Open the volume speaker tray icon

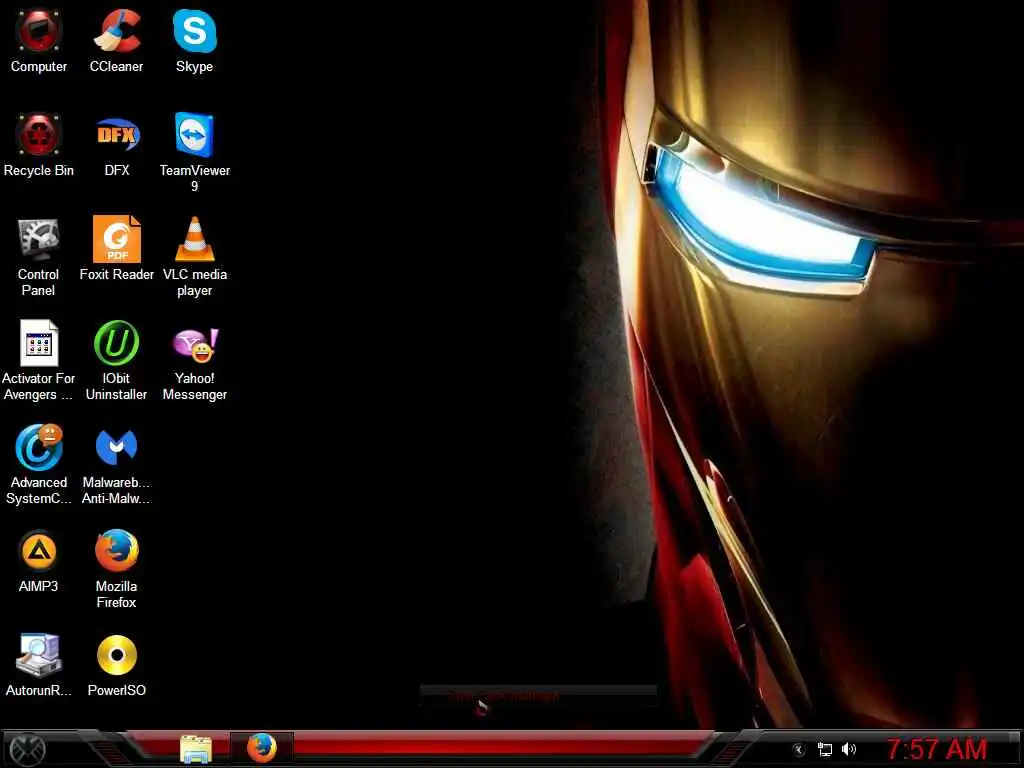pos(849,750)
